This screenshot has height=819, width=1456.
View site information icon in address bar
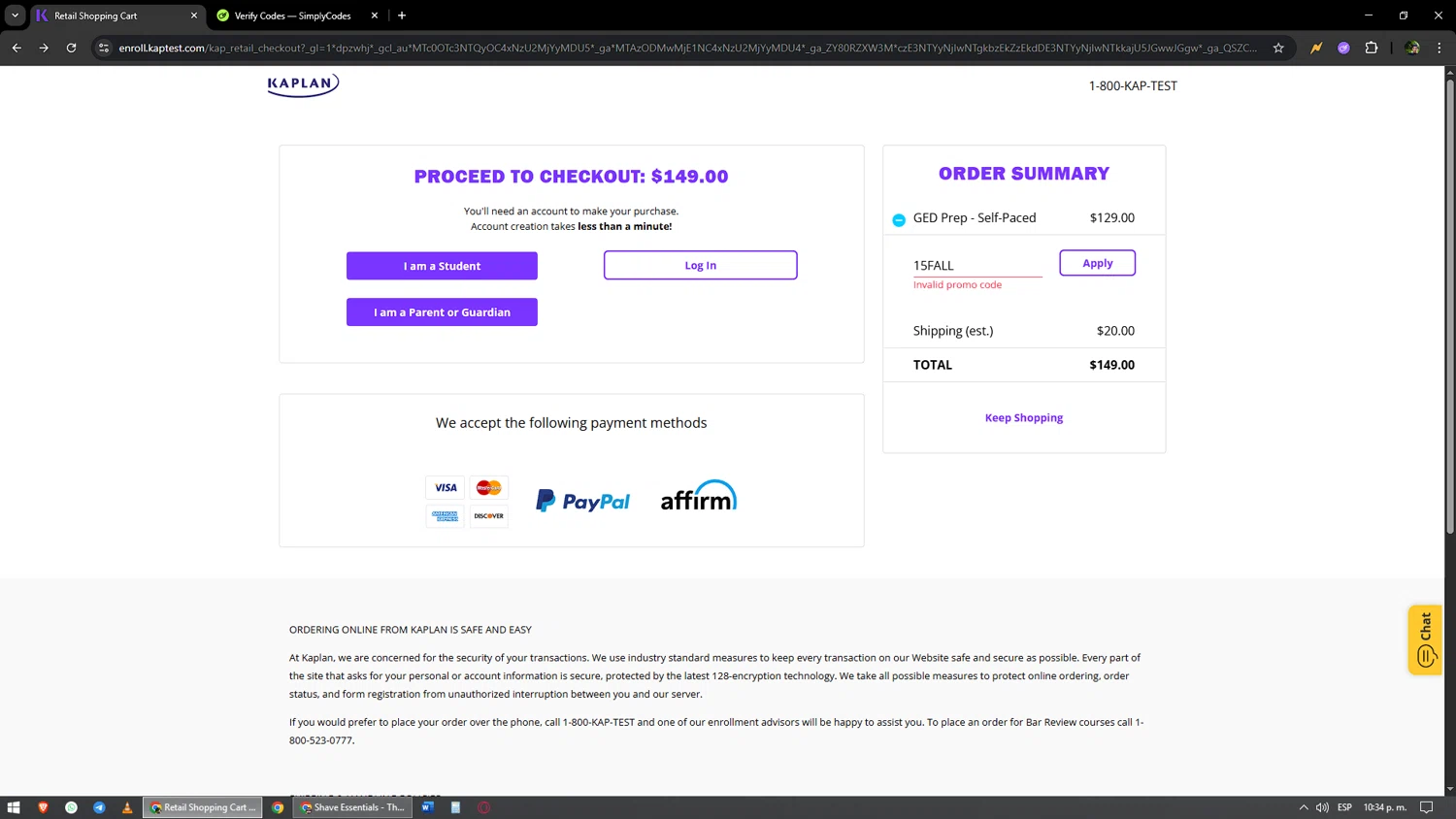pos(104,48)
